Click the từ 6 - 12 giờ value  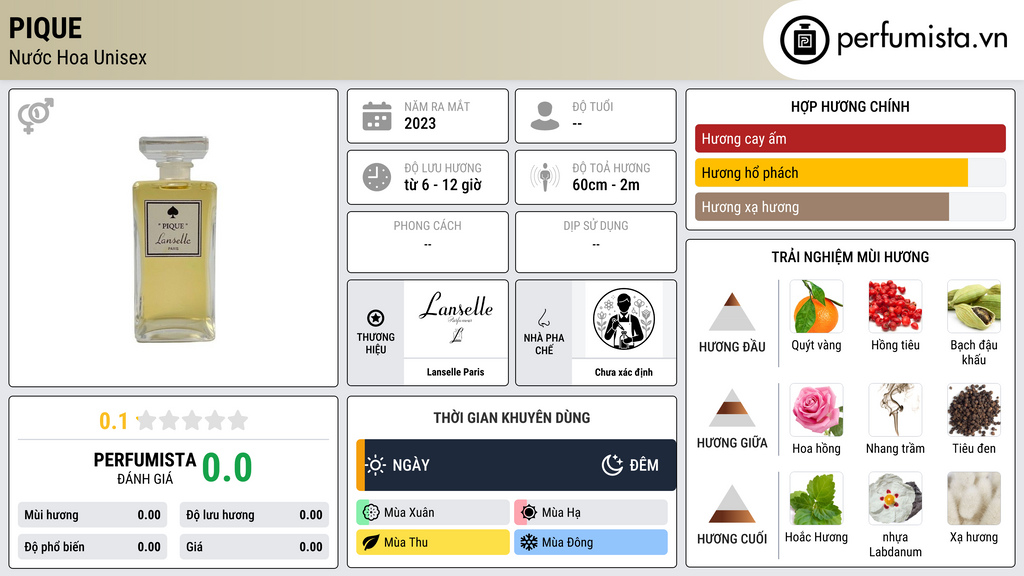click(443, 185)
